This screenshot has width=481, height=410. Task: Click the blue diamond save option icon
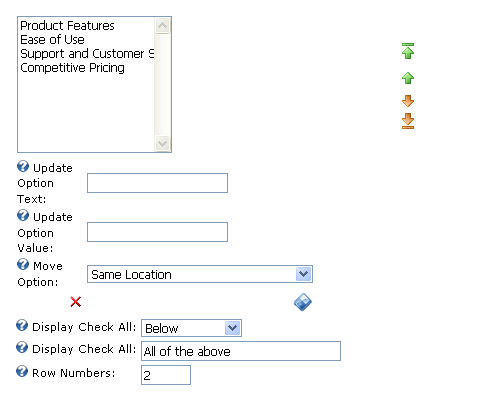(303, 302)
